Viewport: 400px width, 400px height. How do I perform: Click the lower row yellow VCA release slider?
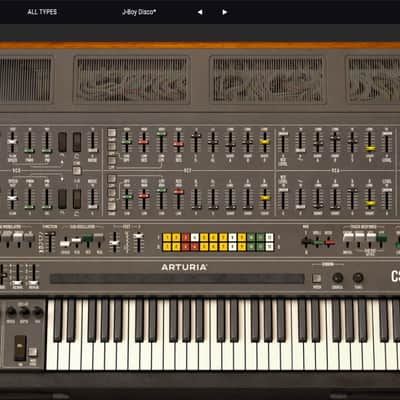click(x=369, y=203)
